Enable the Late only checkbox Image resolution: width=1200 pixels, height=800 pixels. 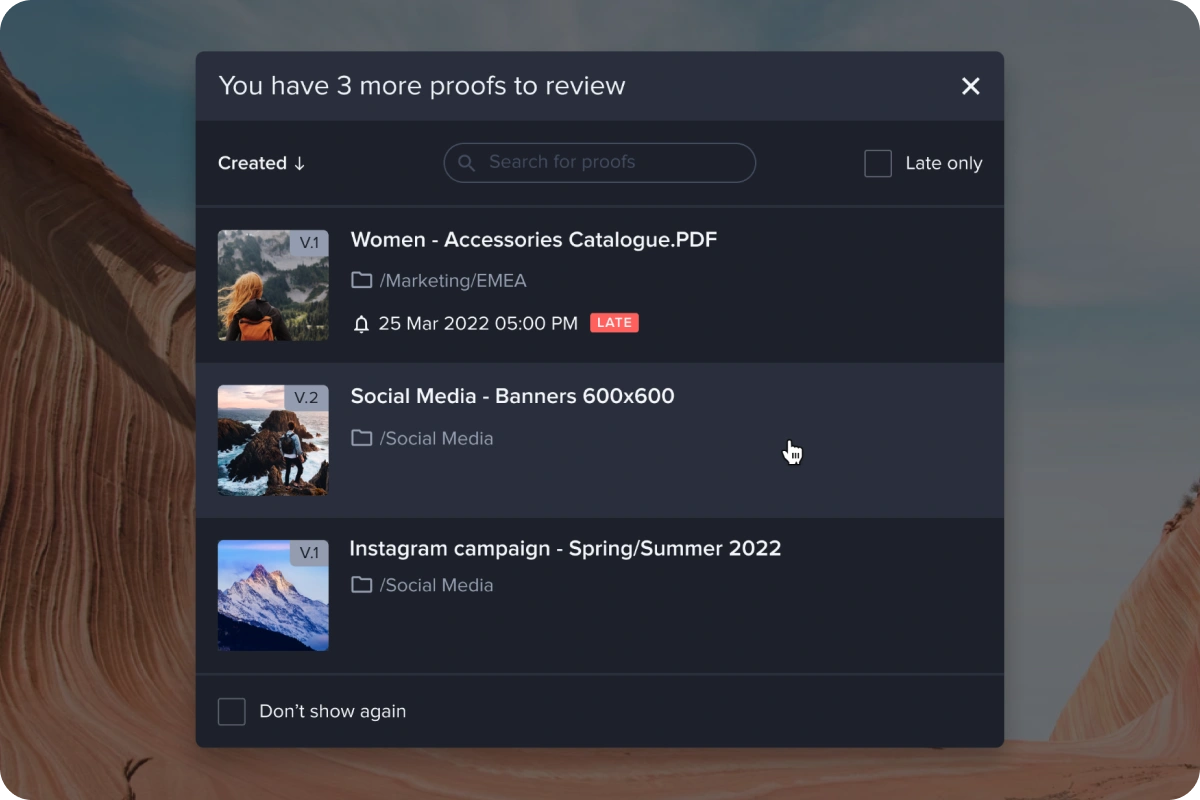click(878, 163)
